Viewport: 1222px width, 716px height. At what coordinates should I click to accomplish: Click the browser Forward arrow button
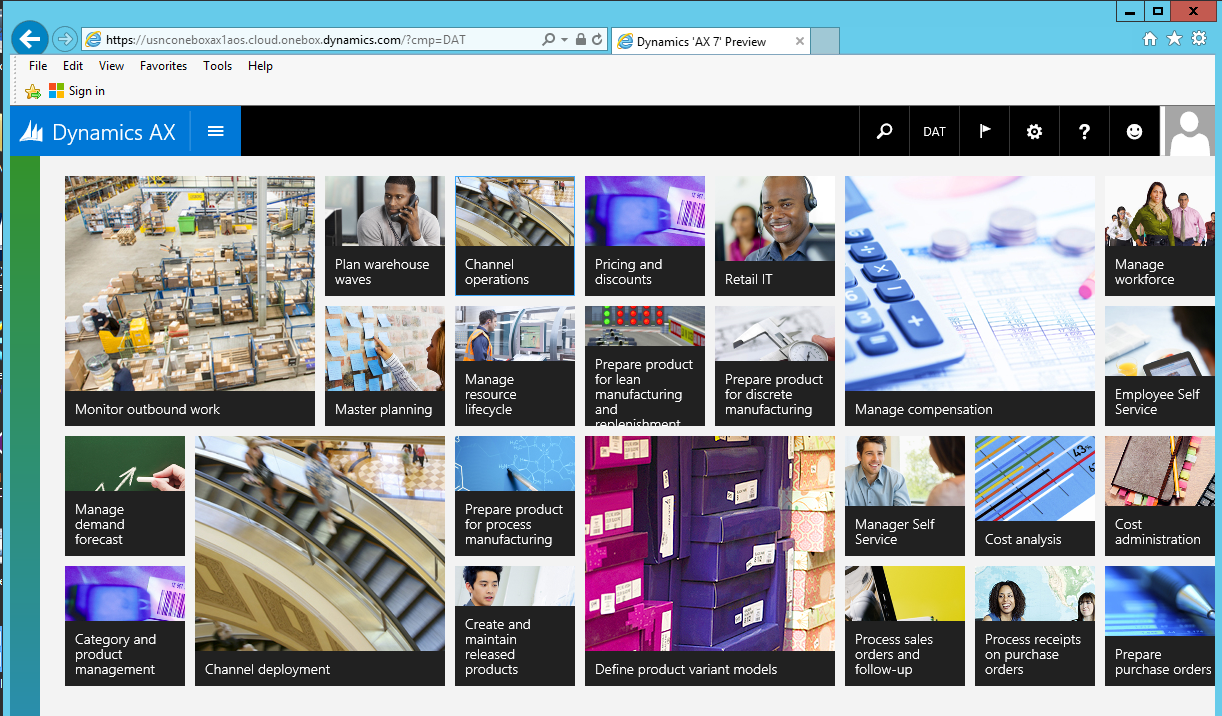click(64, 39)
